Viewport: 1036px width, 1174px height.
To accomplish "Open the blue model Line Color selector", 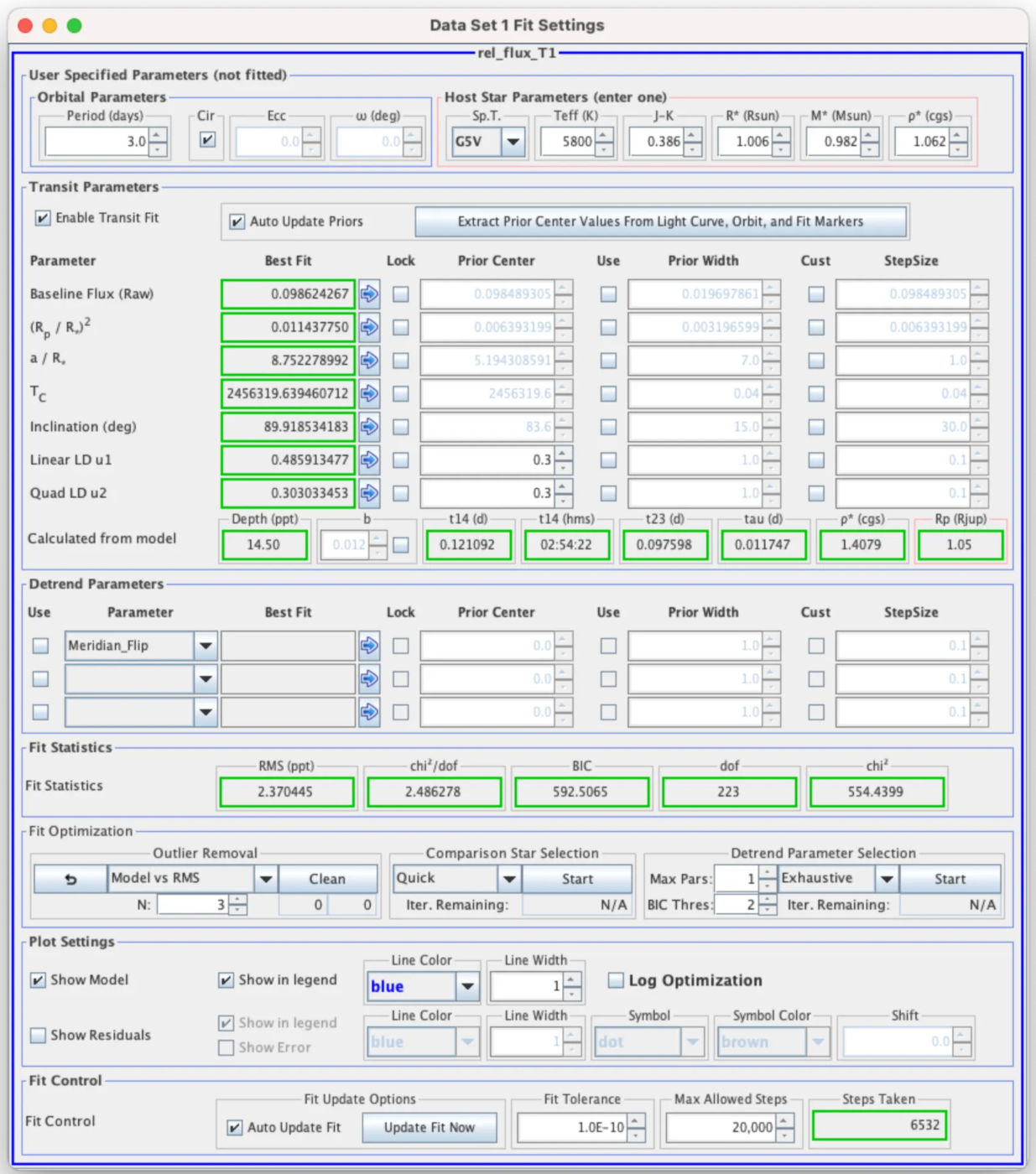I will tap(467, 987).
